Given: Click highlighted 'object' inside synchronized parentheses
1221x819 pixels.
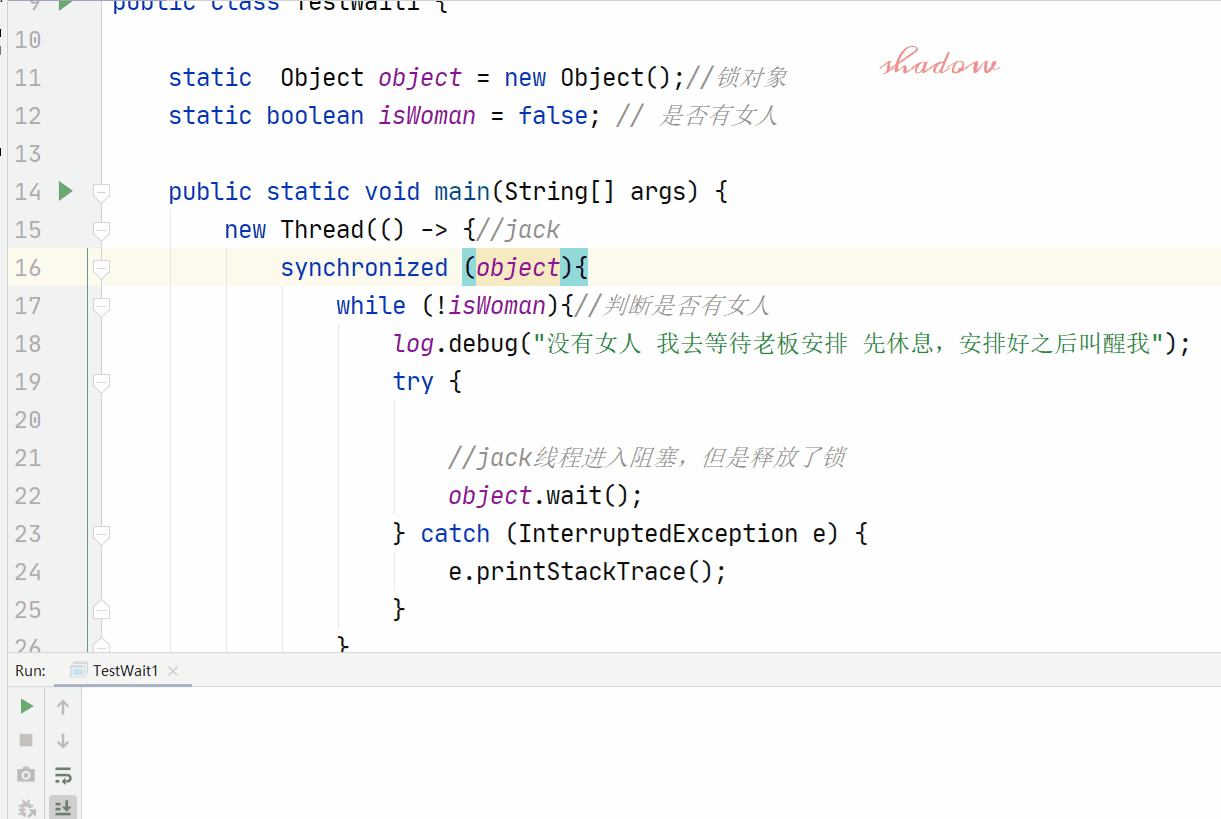Looking at the screenshot, I should tap(518, 268).
